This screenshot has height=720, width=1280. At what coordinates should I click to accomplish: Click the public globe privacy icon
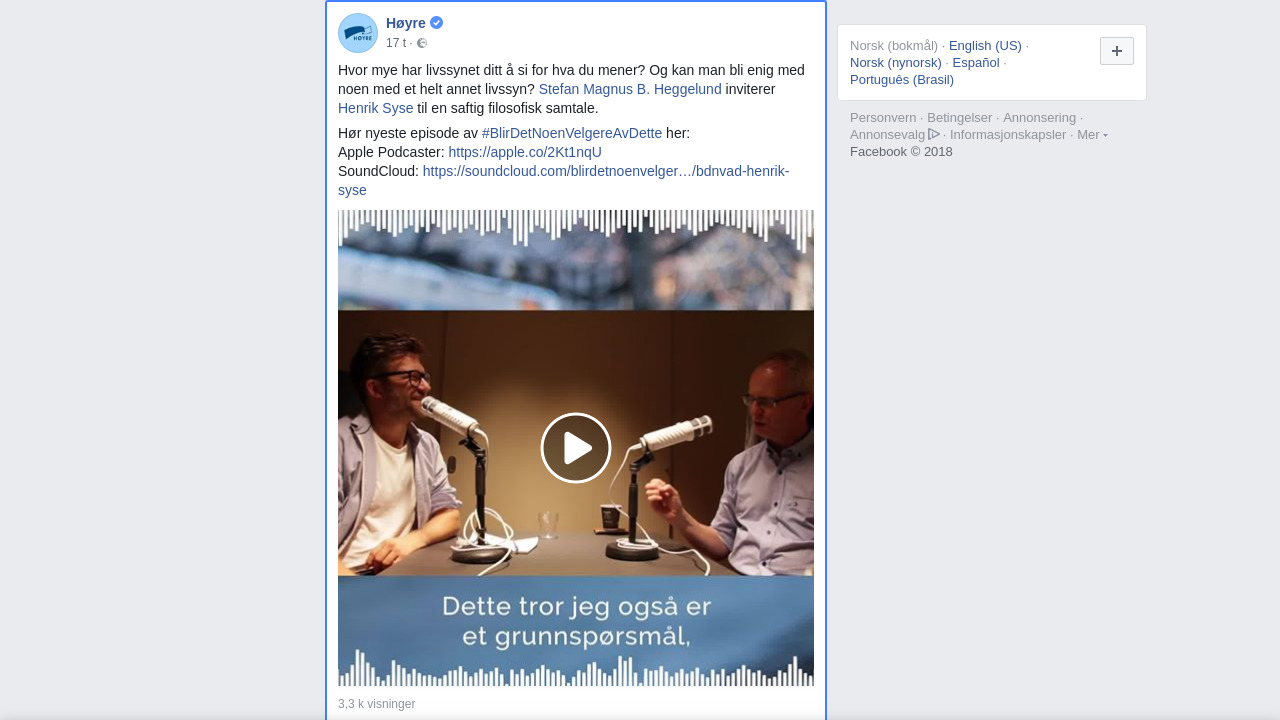[422, 43]
